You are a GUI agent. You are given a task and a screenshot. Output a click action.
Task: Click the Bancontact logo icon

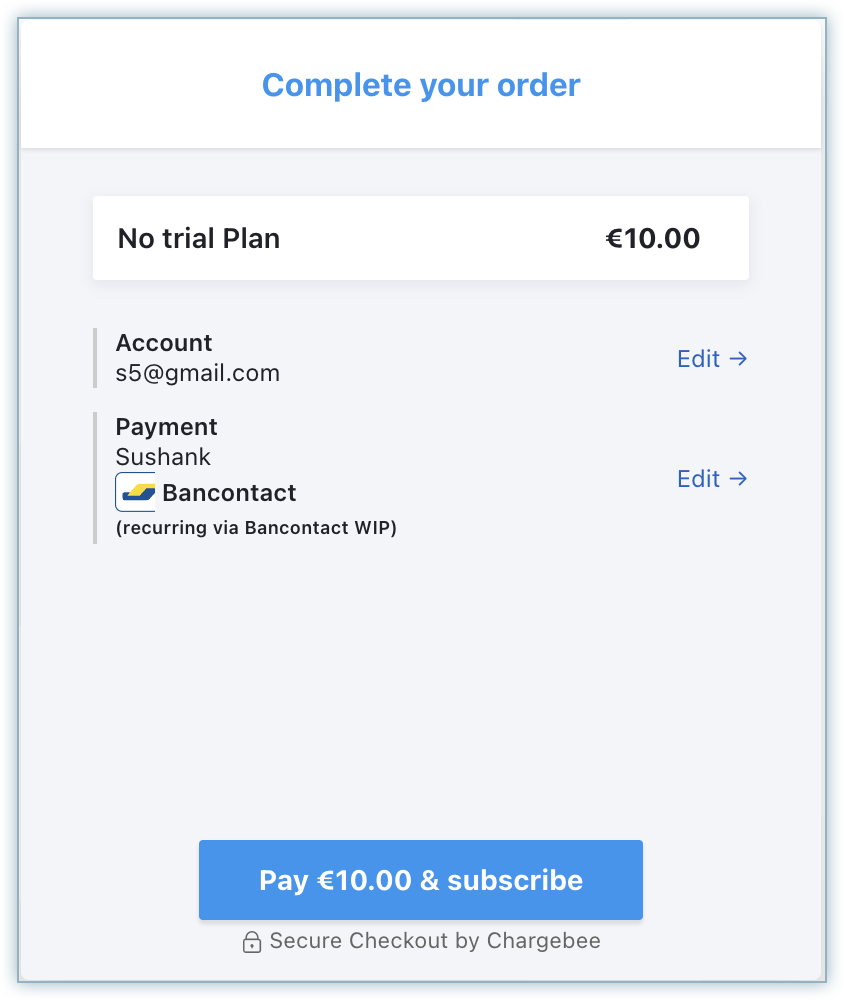coord(136,493)
